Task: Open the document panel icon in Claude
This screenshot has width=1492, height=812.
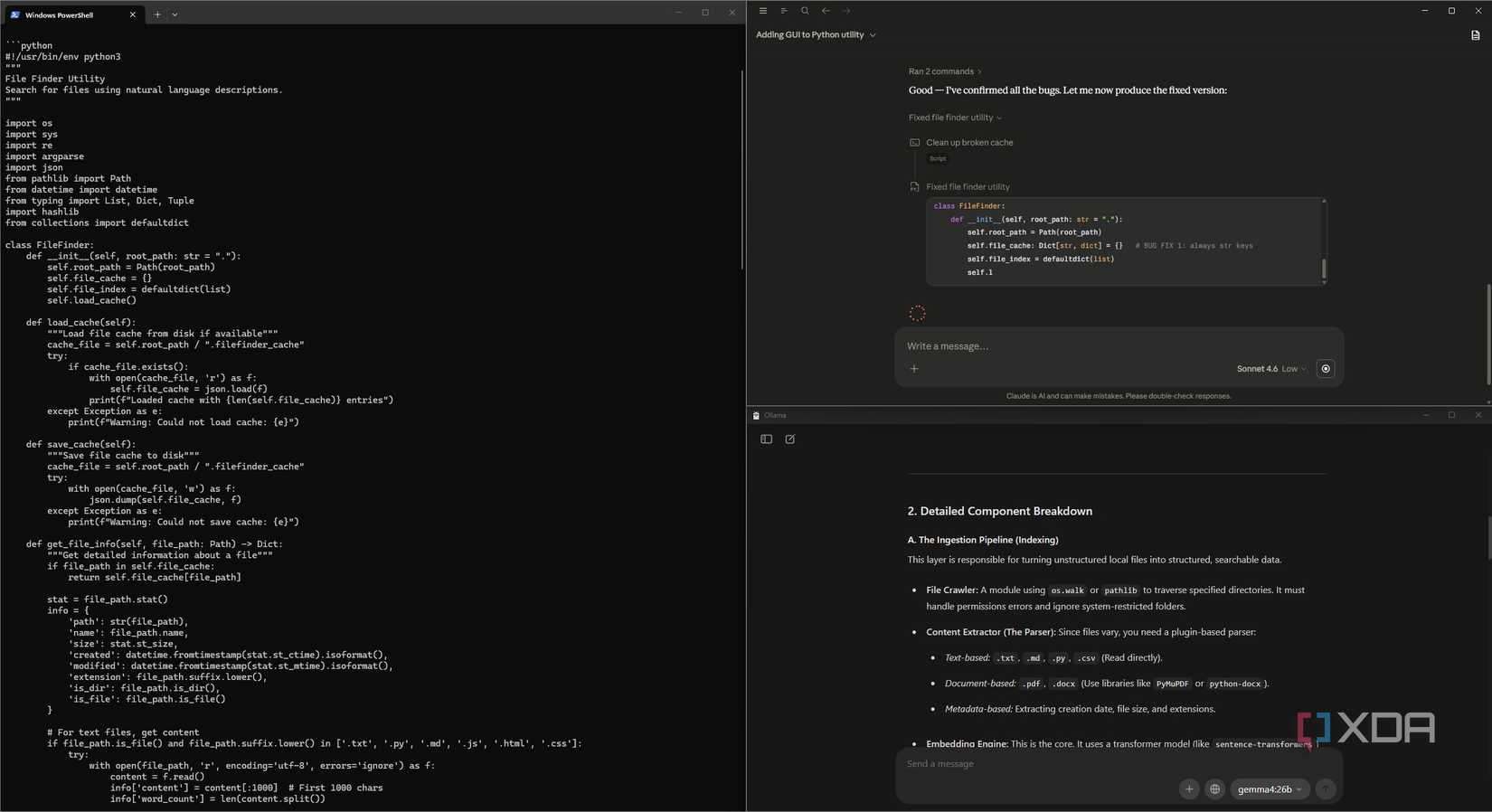Action: [1475, 35]
